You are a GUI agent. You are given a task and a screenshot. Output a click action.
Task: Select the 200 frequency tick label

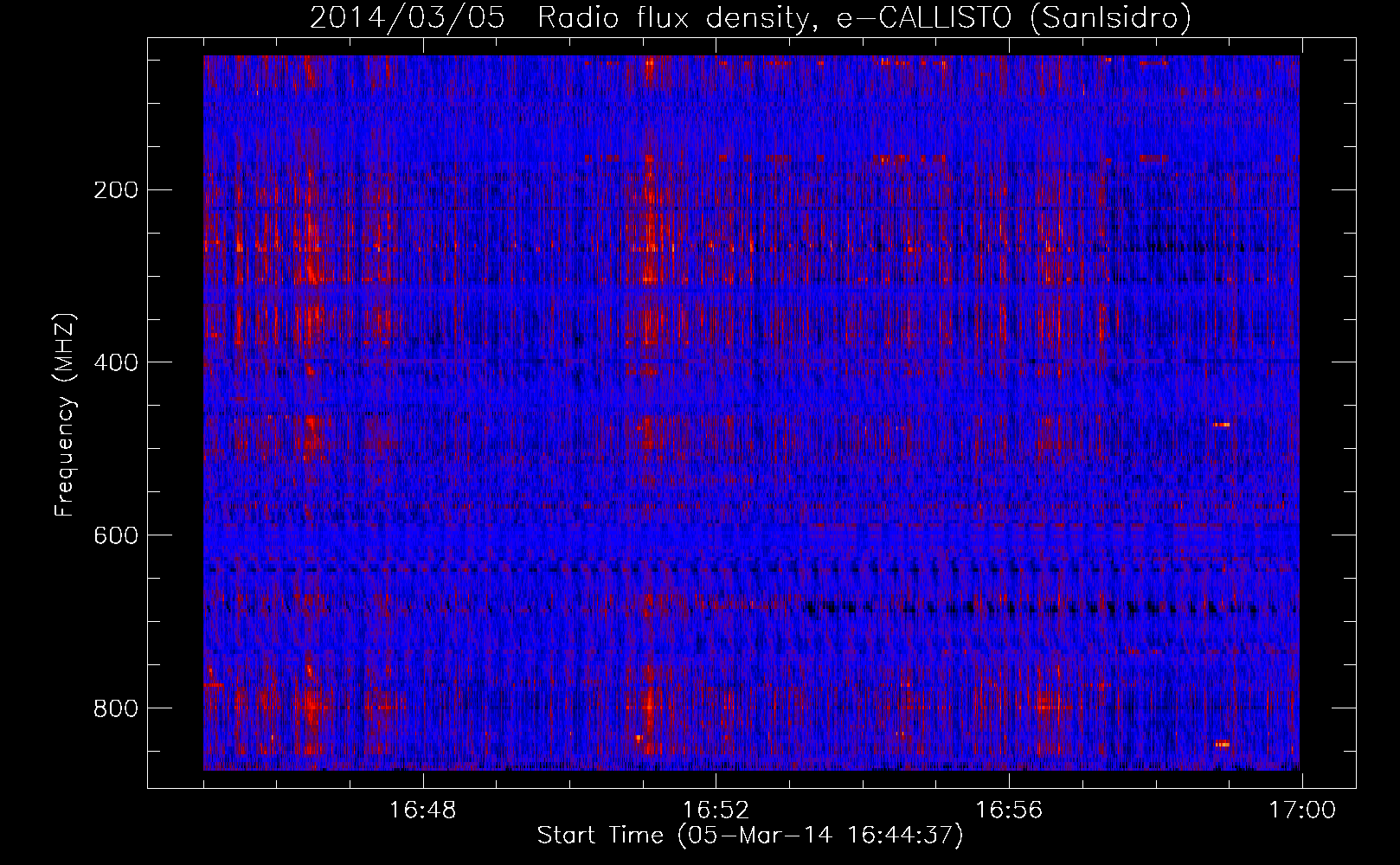[115, 190]
